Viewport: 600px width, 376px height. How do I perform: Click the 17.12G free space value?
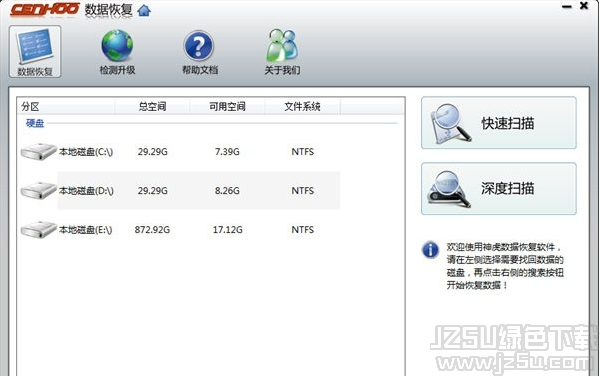pyautogui.click(x=228, y=230)
